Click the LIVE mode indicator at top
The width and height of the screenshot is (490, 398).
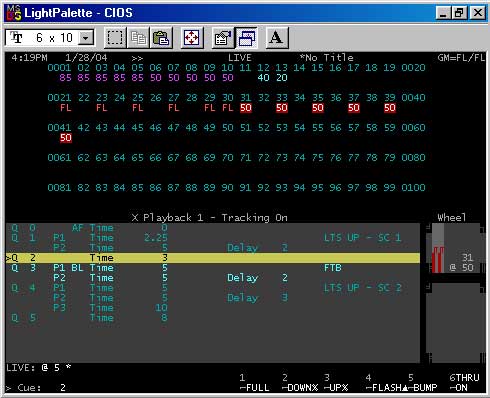pyautogui.click(x=240, y=58)
